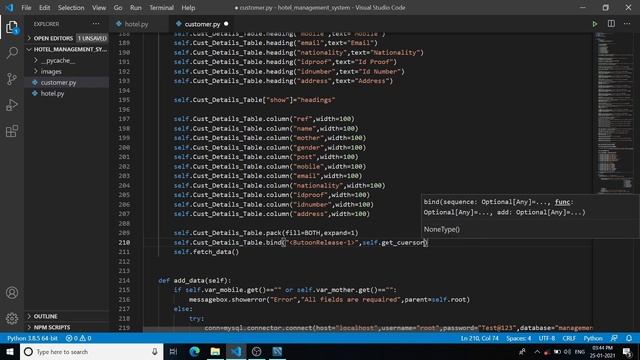640x360 pixels.
Task: Click the volume icon in system tray
Action: (567, 351)
